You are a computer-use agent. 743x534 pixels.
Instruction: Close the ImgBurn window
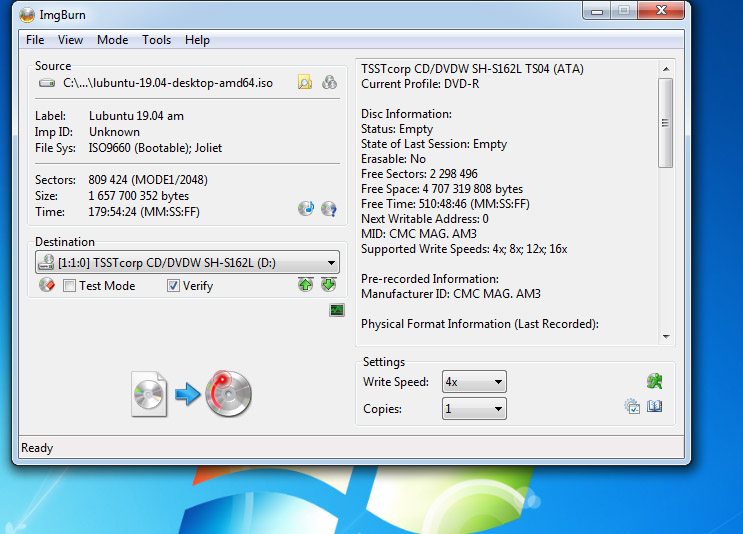click(661, 10)
